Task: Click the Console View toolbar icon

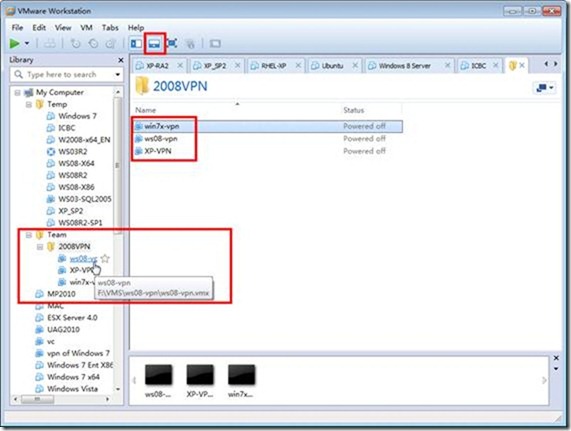Action: (x=215, y=44)
